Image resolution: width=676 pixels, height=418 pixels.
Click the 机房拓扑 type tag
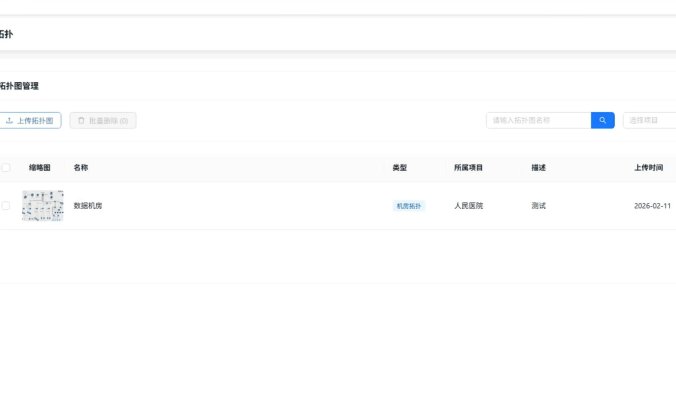click(x=409, y=206)
